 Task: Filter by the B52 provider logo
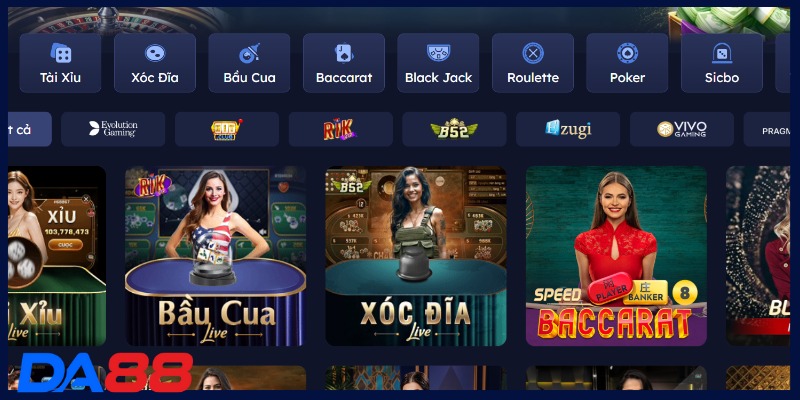coord(454,129)
